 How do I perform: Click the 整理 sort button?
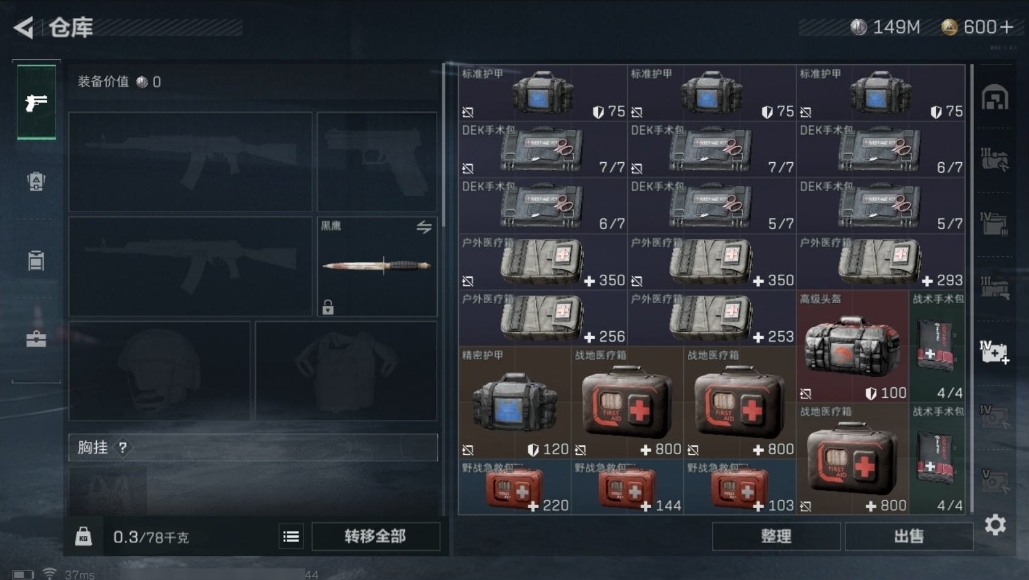[x=776, y=536]
